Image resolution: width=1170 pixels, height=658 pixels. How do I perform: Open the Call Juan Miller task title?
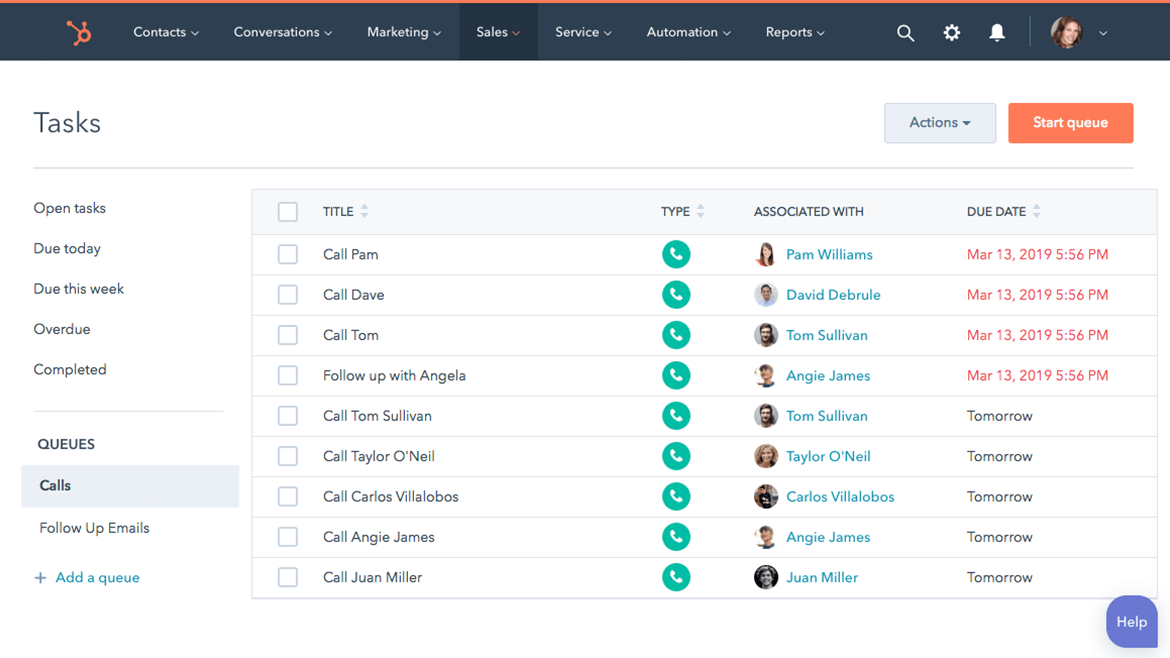click(372, 577)
